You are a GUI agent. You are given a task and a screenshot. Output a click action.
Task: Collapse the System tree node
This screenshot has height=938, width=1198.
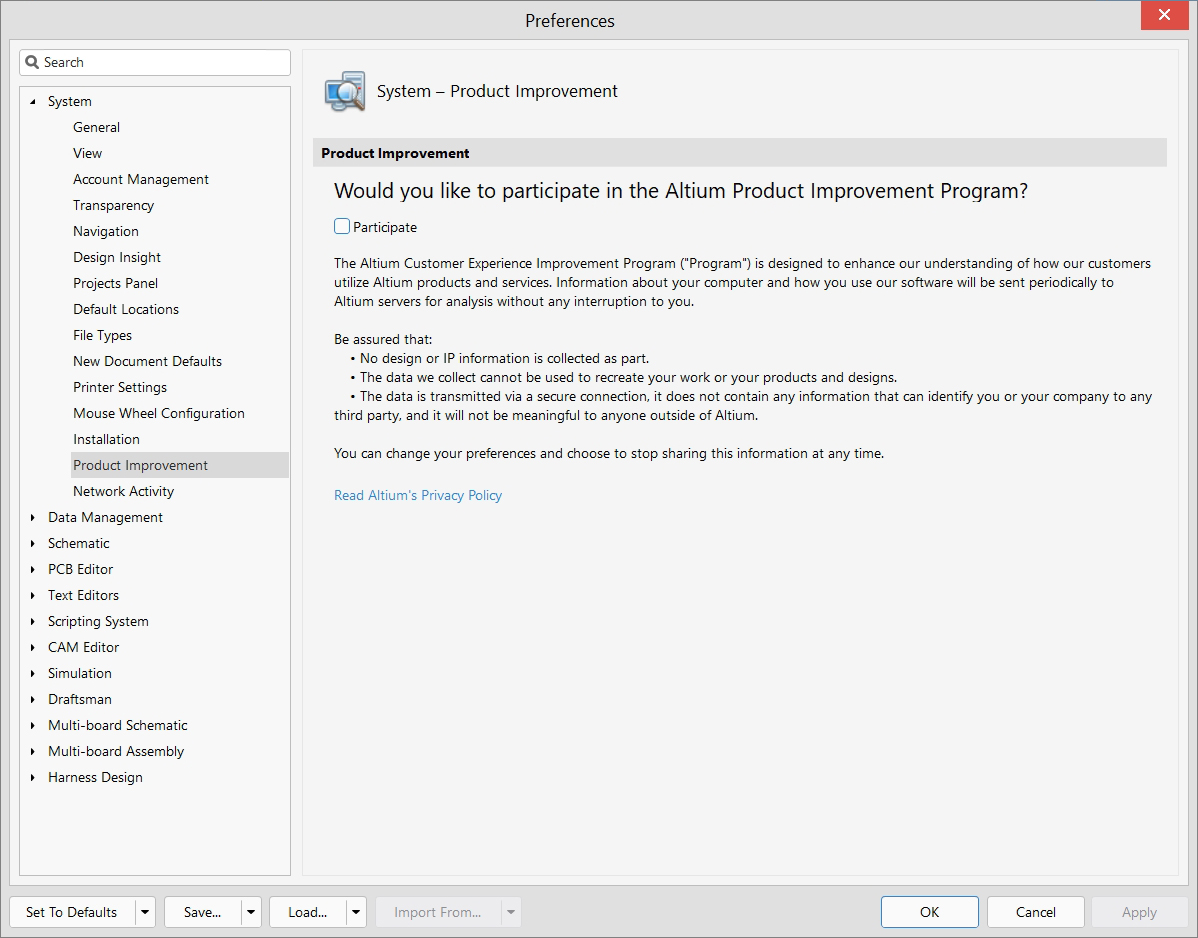coord(33,102)
